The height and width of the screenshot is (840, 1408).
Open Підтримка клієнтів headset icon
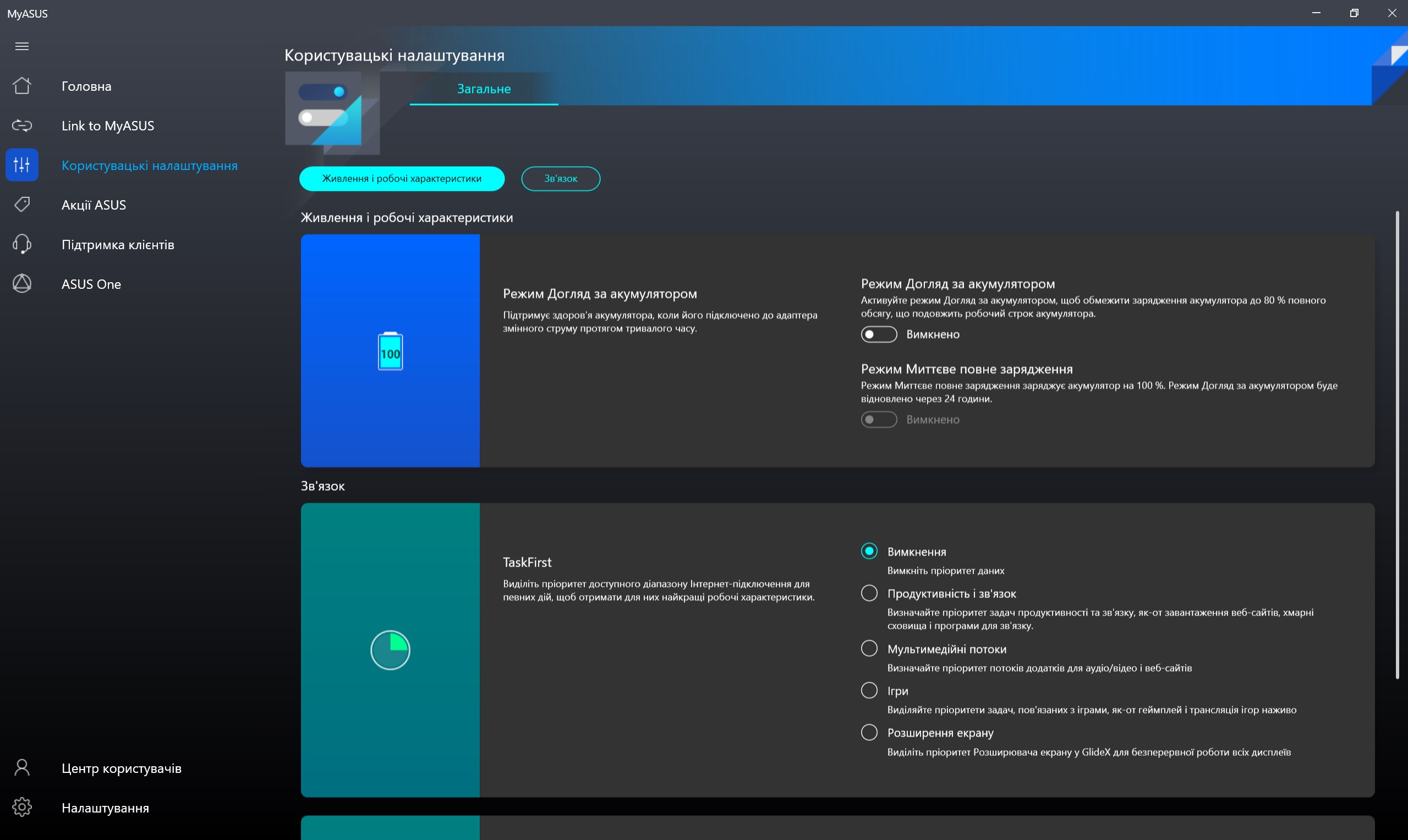21,245
